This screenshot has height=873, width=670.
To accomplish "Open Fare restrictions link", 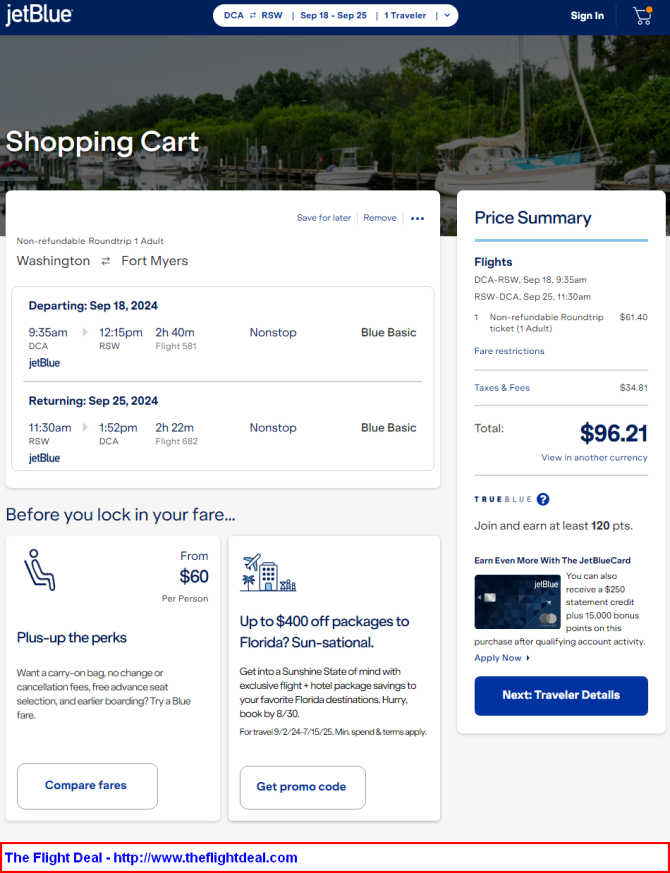I will click(509, 351).
